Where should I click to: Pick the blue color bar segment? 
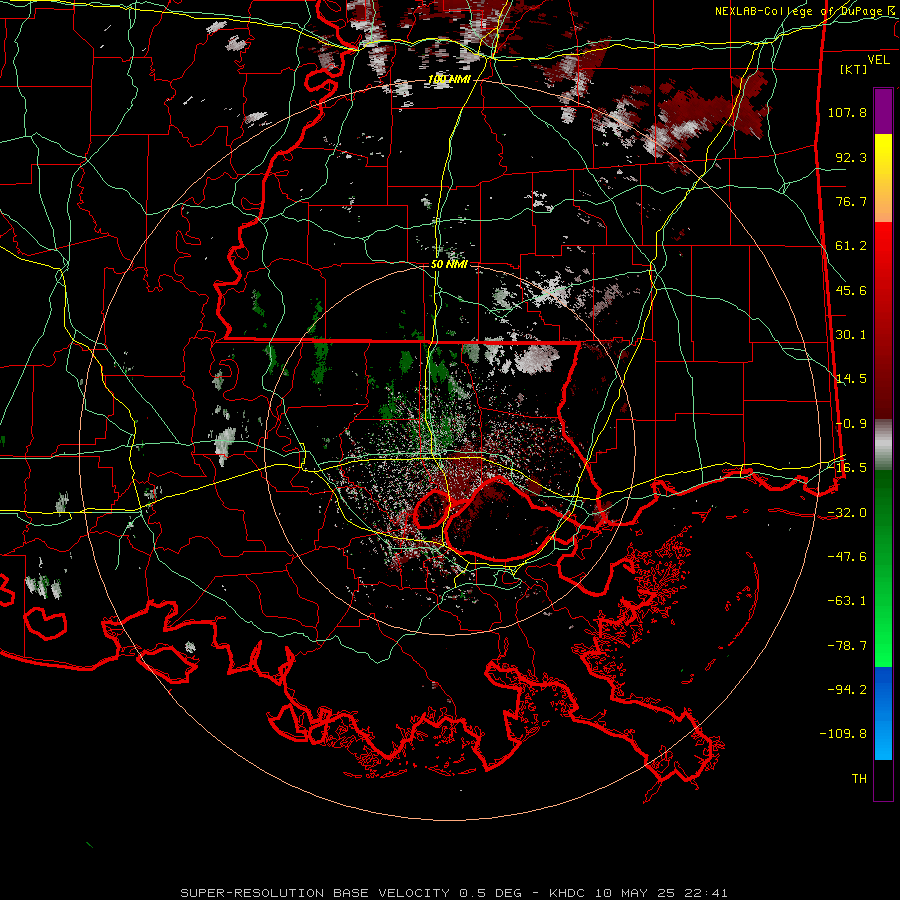[x=883, y=713]
